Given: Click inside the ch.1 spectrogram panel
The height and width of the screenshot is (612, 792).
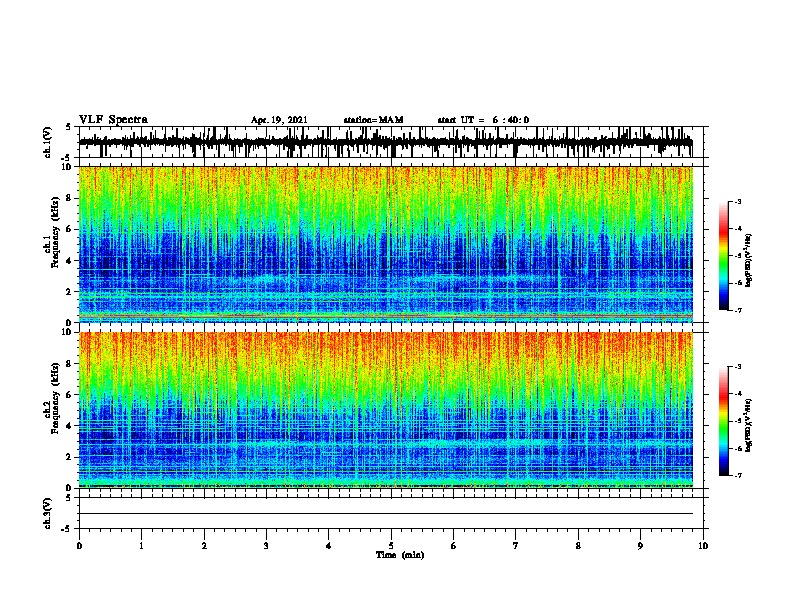Looking at the screenshot, I should click(x=386, y=244).
